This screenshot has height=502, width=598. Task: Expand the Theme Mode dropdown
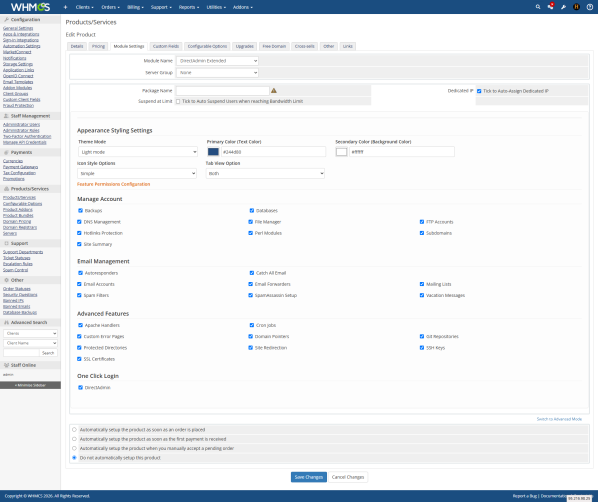click(138, 152)
